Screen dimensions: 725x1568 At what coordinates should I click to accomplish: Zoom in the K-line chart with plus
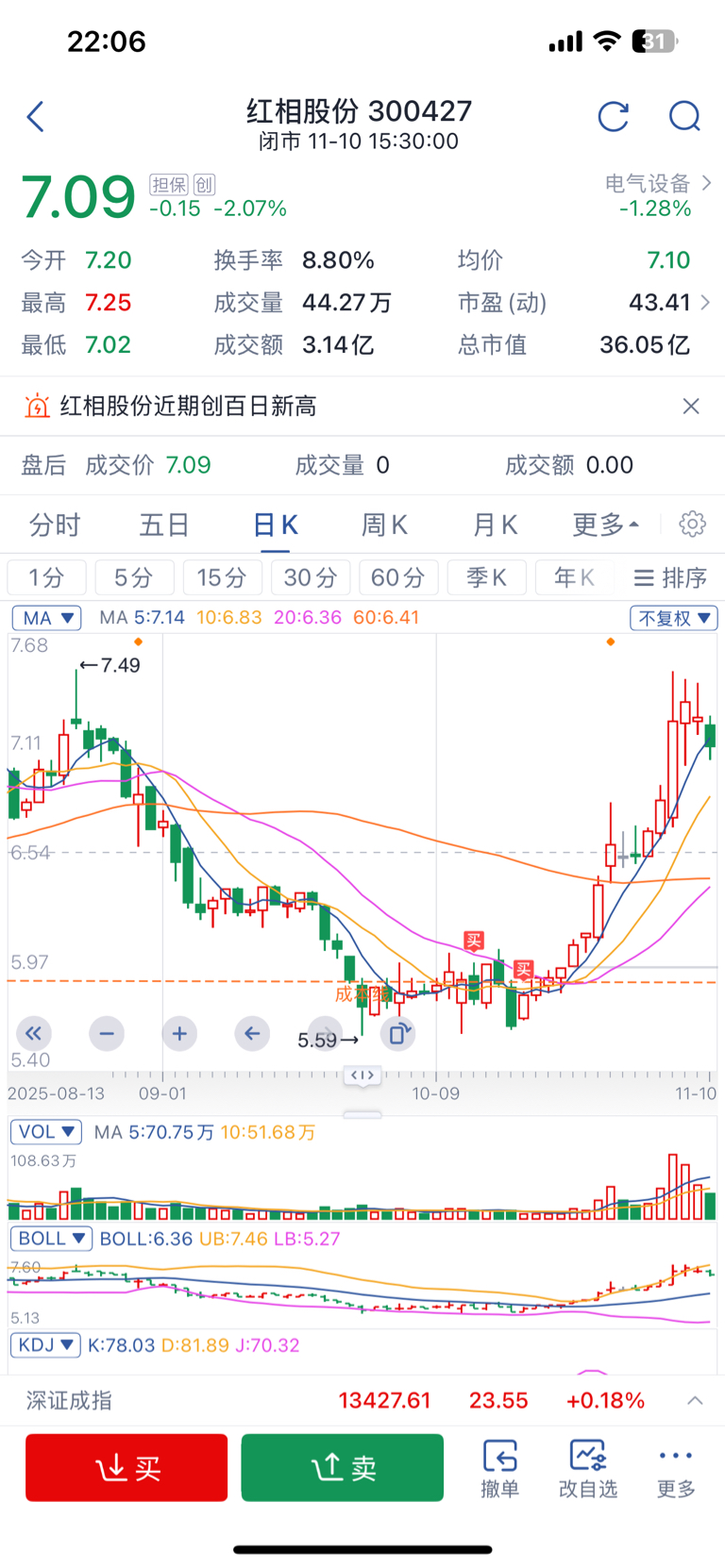(x=179, y=1034)
